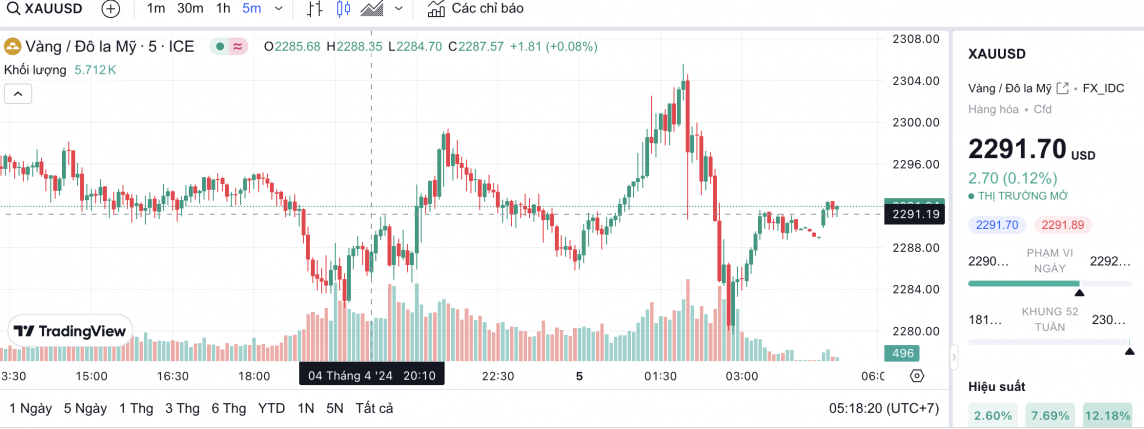This screenshot has width=1144, height=429.
Task: Expand the timeframe interval dropdown arrow
Action: pyautogui.click(x=278, y=9)
